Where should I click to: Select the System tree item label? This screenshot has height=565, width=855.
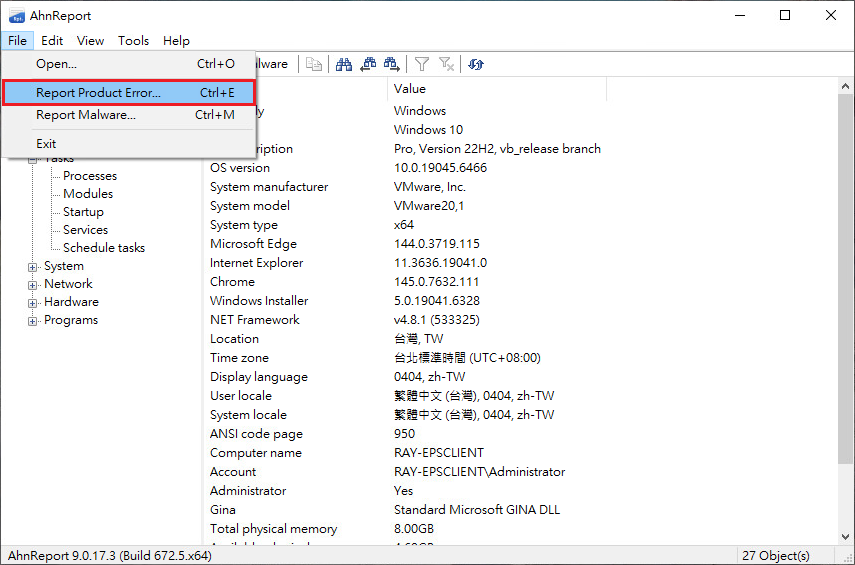(64, 266)
